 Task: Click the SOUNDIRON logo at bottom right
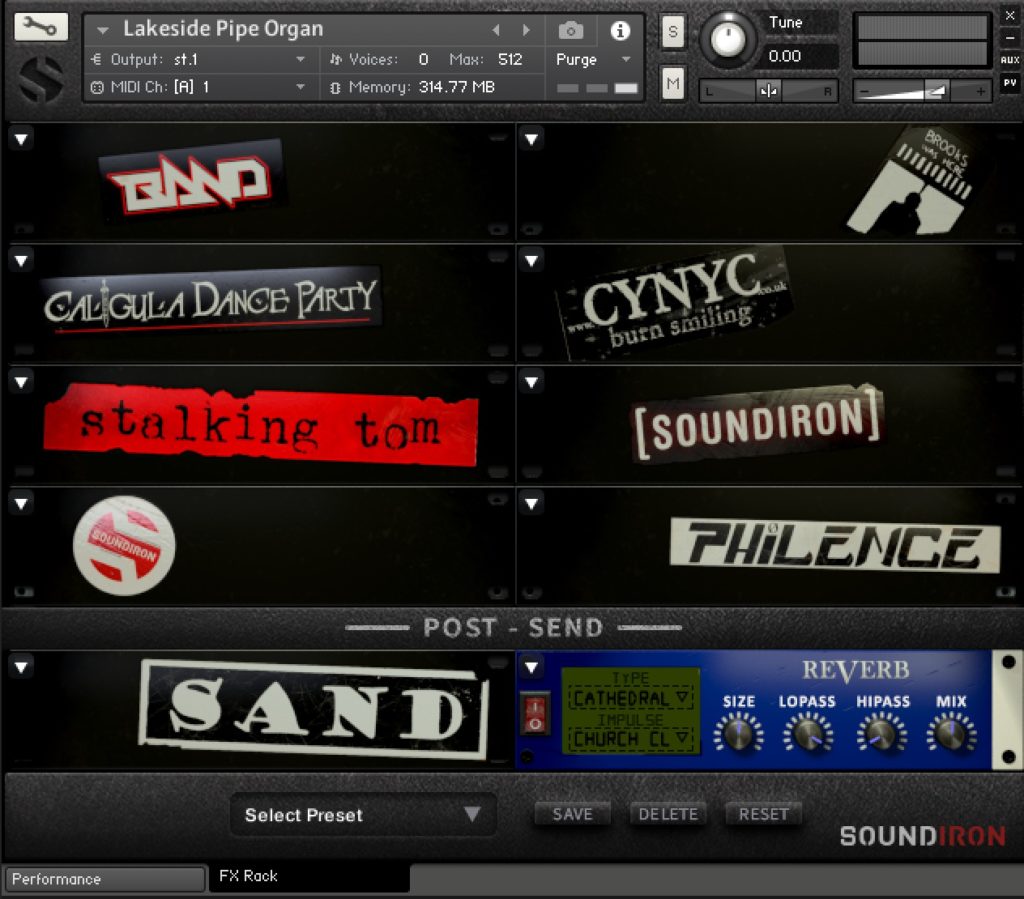pyautogui.click(x=922, y=836)
